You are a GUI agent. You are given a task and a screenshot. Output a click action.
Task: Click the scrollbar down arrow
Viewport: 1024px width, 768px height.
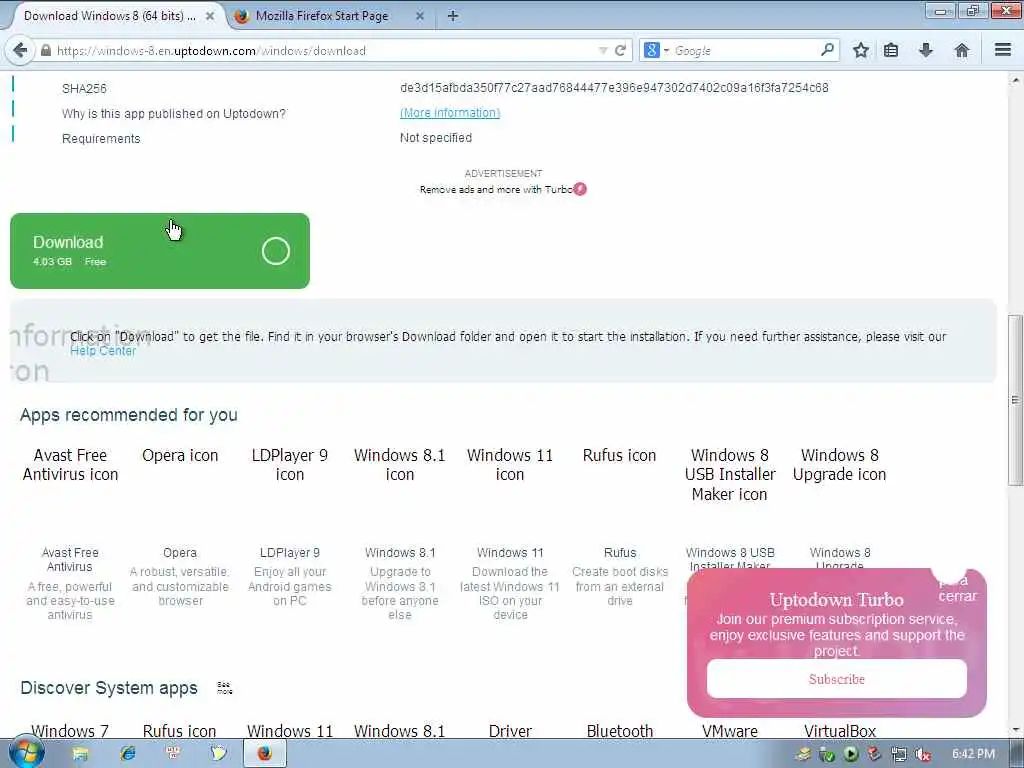tap(1015, 730)
